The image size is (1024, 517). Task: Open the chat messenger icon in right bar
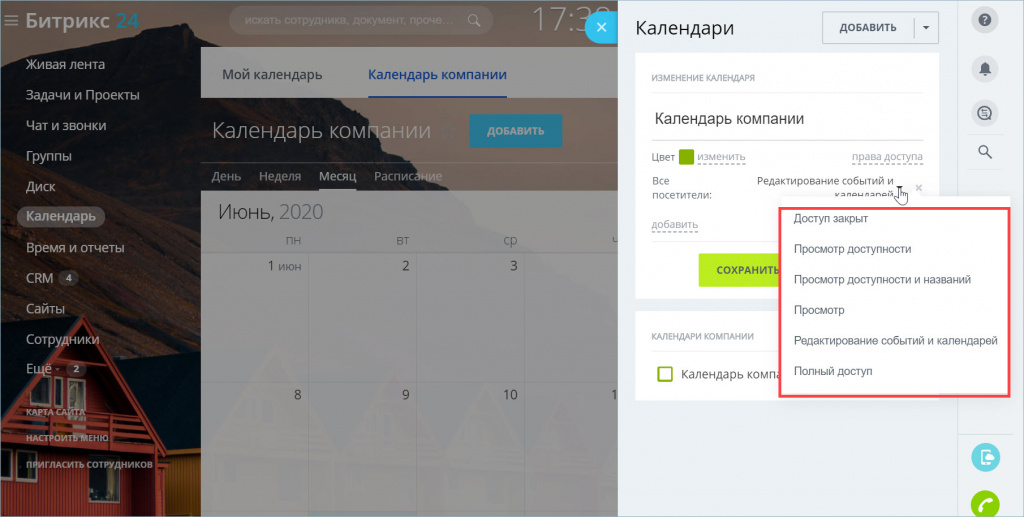(985, 113)
